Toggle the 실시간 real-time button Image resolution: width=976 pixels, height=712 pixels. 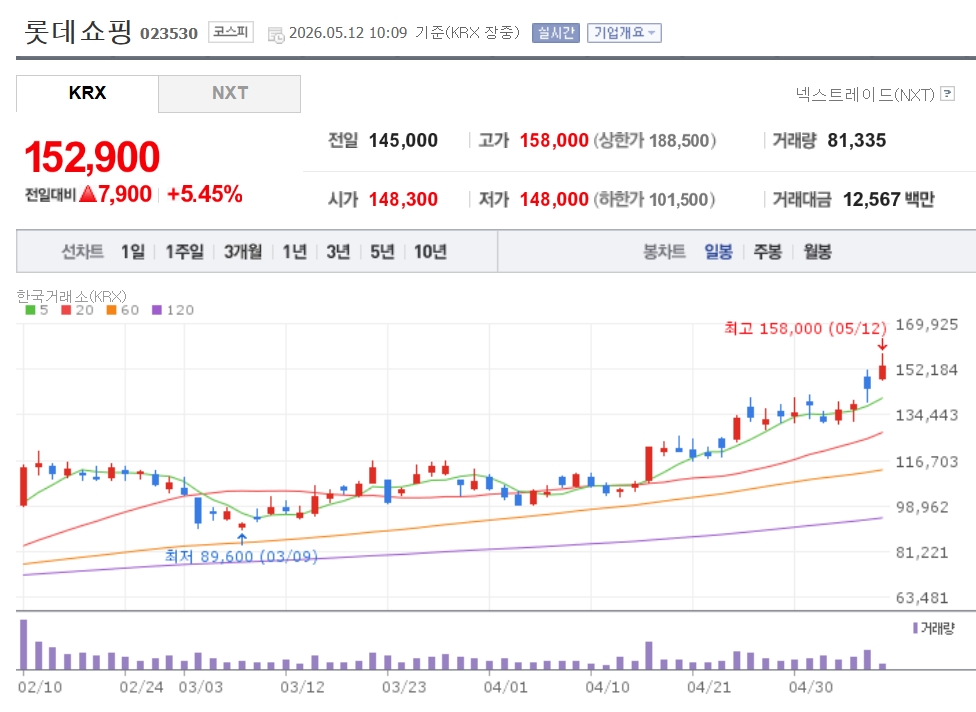[555, 33]
